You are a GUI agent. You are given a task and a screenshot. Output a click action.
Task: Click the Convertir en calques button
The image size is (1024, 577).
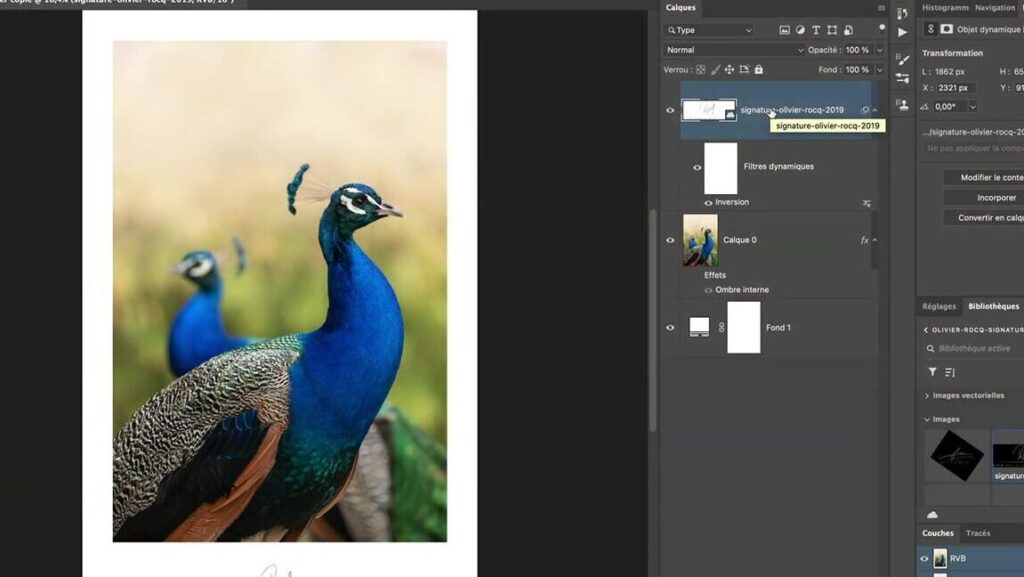[x=984, y=218]
